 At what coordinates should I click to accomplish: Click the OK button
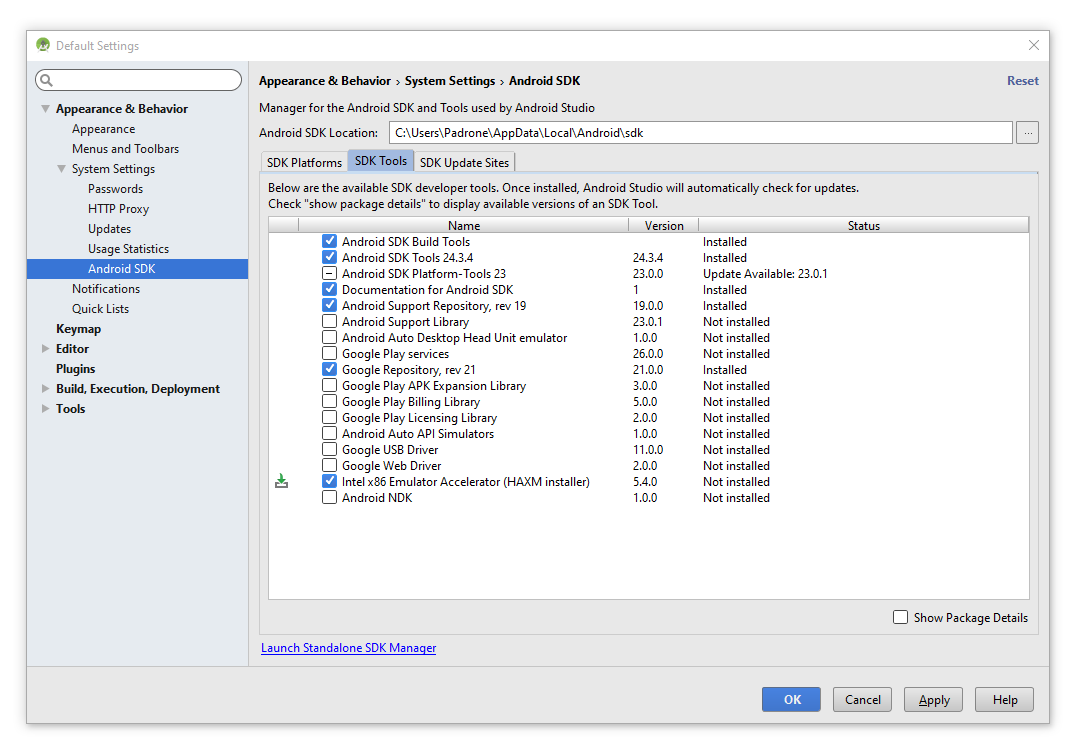point(791,699)
